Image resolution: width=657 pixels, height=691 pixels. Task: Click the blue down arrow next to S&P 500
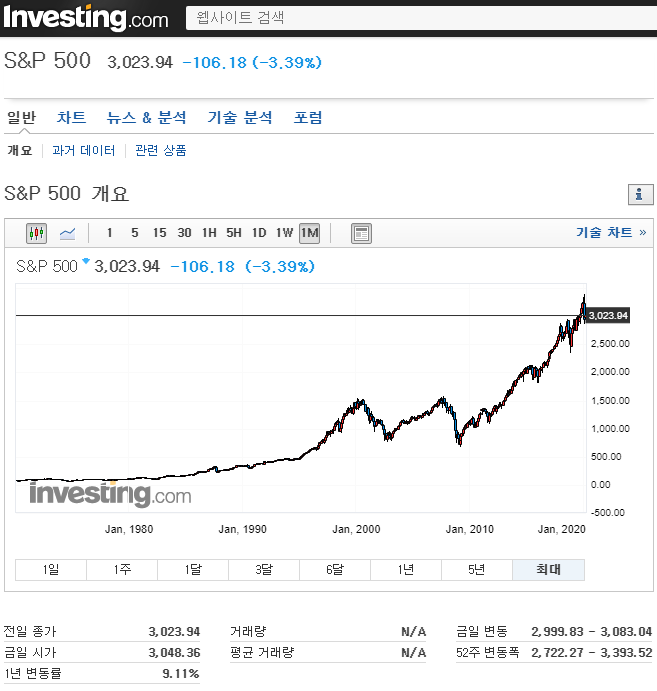pyautogui.click(x=86, y=260)
